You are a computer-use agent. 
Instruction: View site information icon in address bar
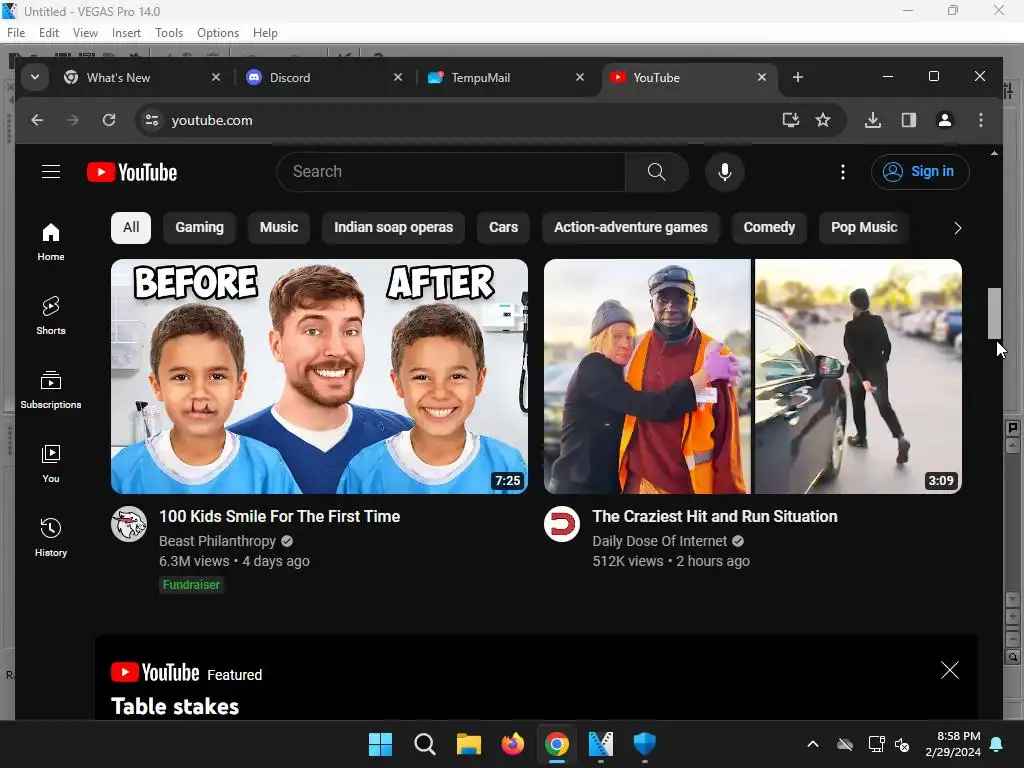point(152,120)
